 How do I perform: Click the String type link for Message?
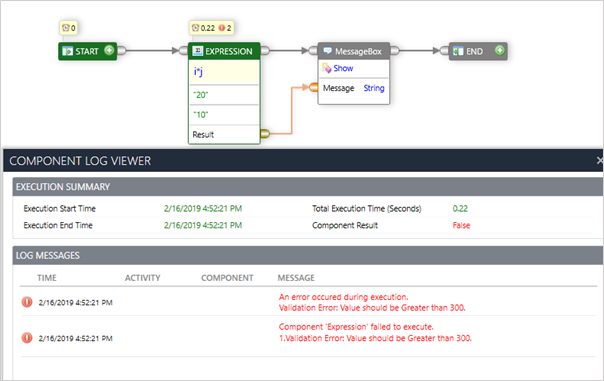coord(374,88)
